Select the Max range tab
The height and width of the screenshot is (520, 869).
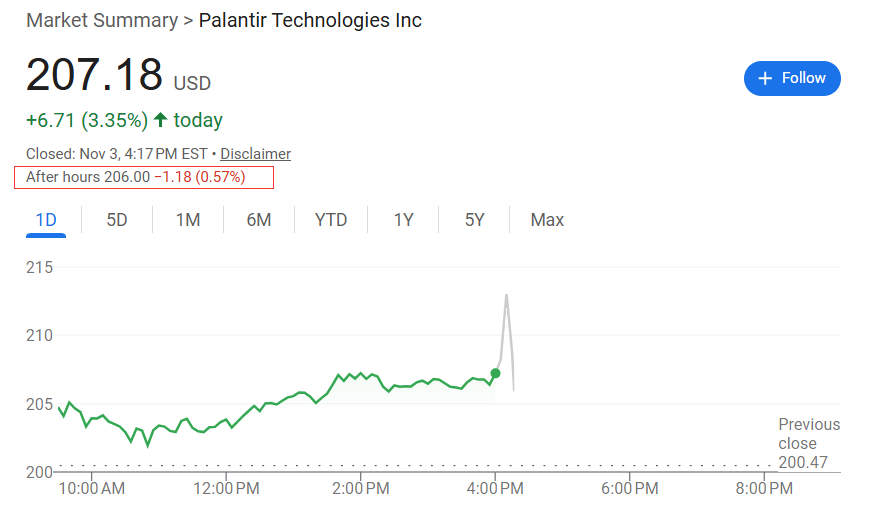(547, 220)
